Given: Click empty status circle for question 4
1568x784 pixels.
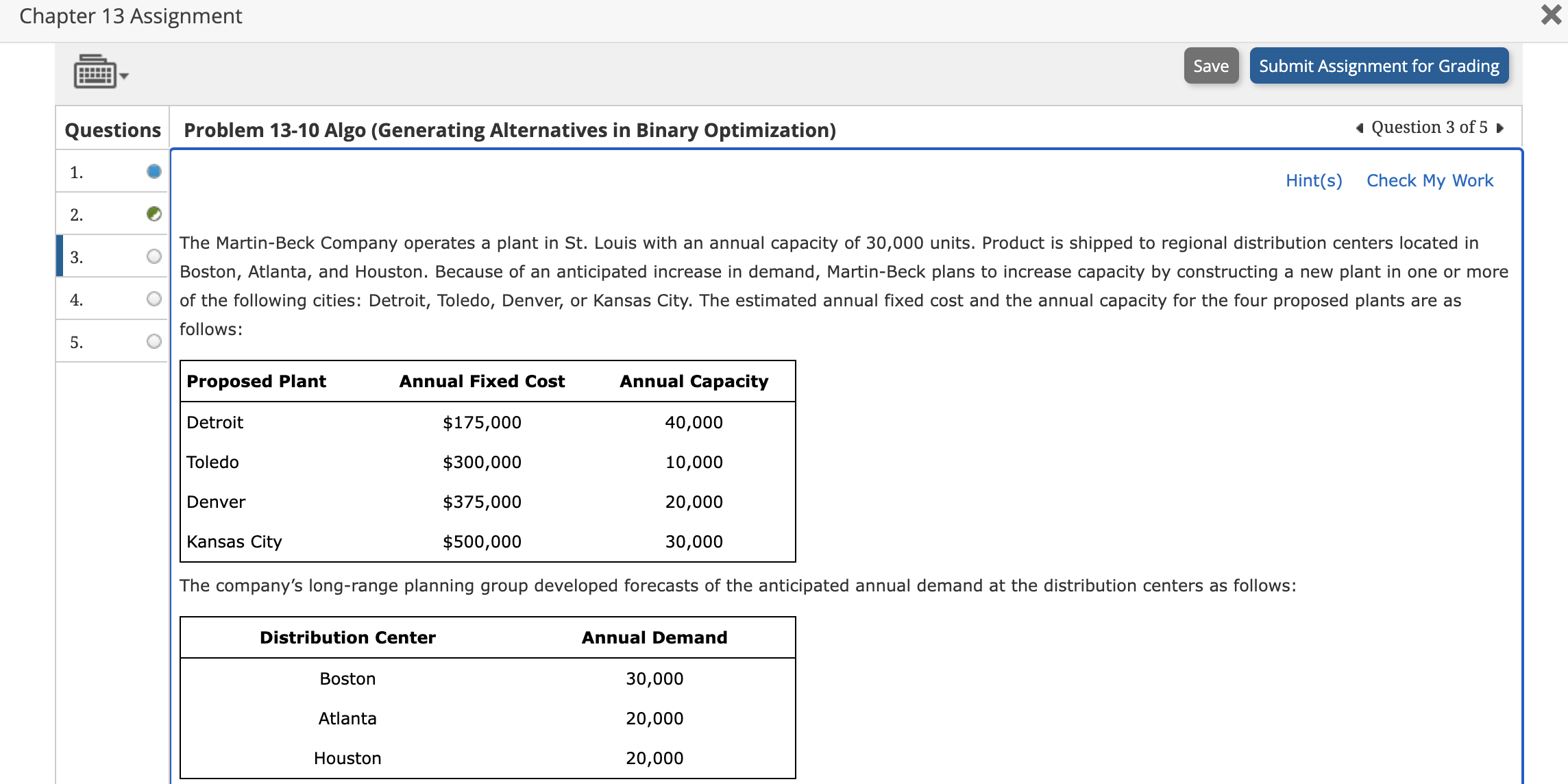Looking at the screenshot, I should [x=154, y=299].
